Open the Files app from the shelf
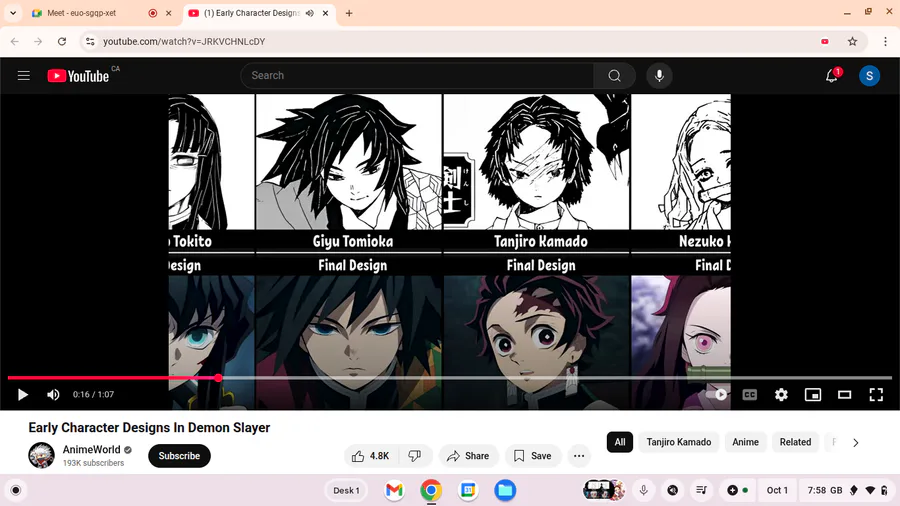 click(x=505, y=491)
